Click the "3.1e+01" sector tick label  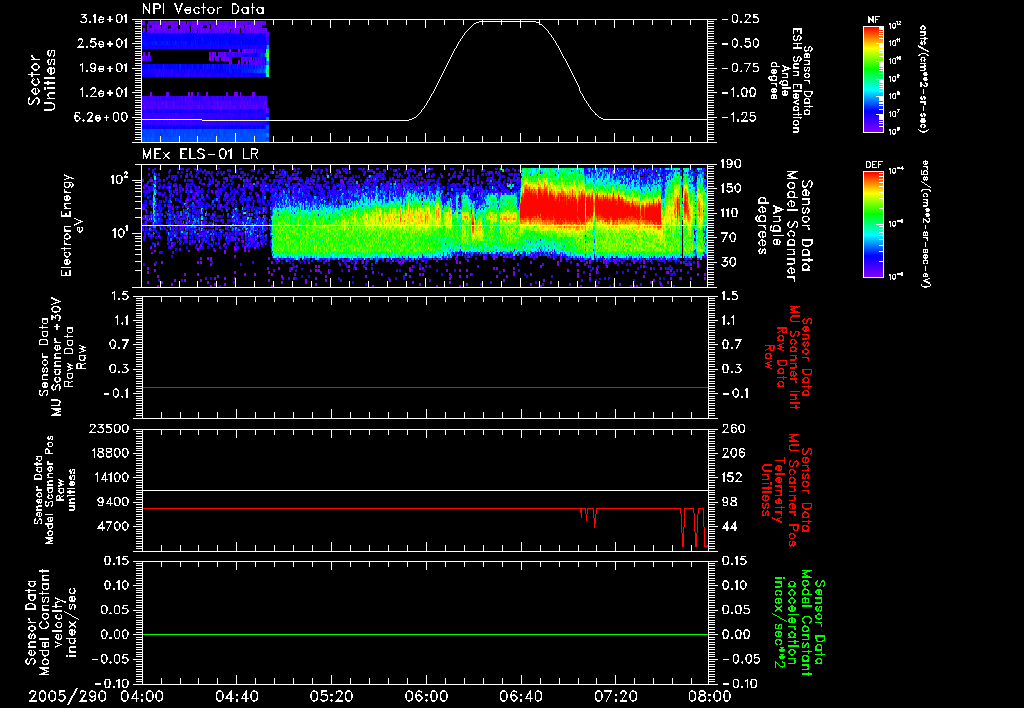pos(106,18)
